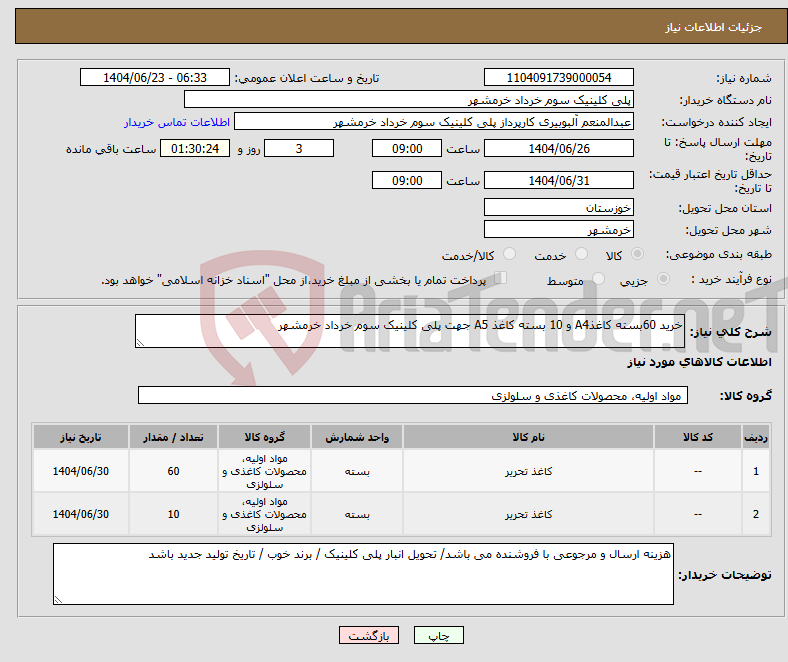788x662 pixels.
Task: Click the delivery province field خوزستان
Action: pos(559,207)
